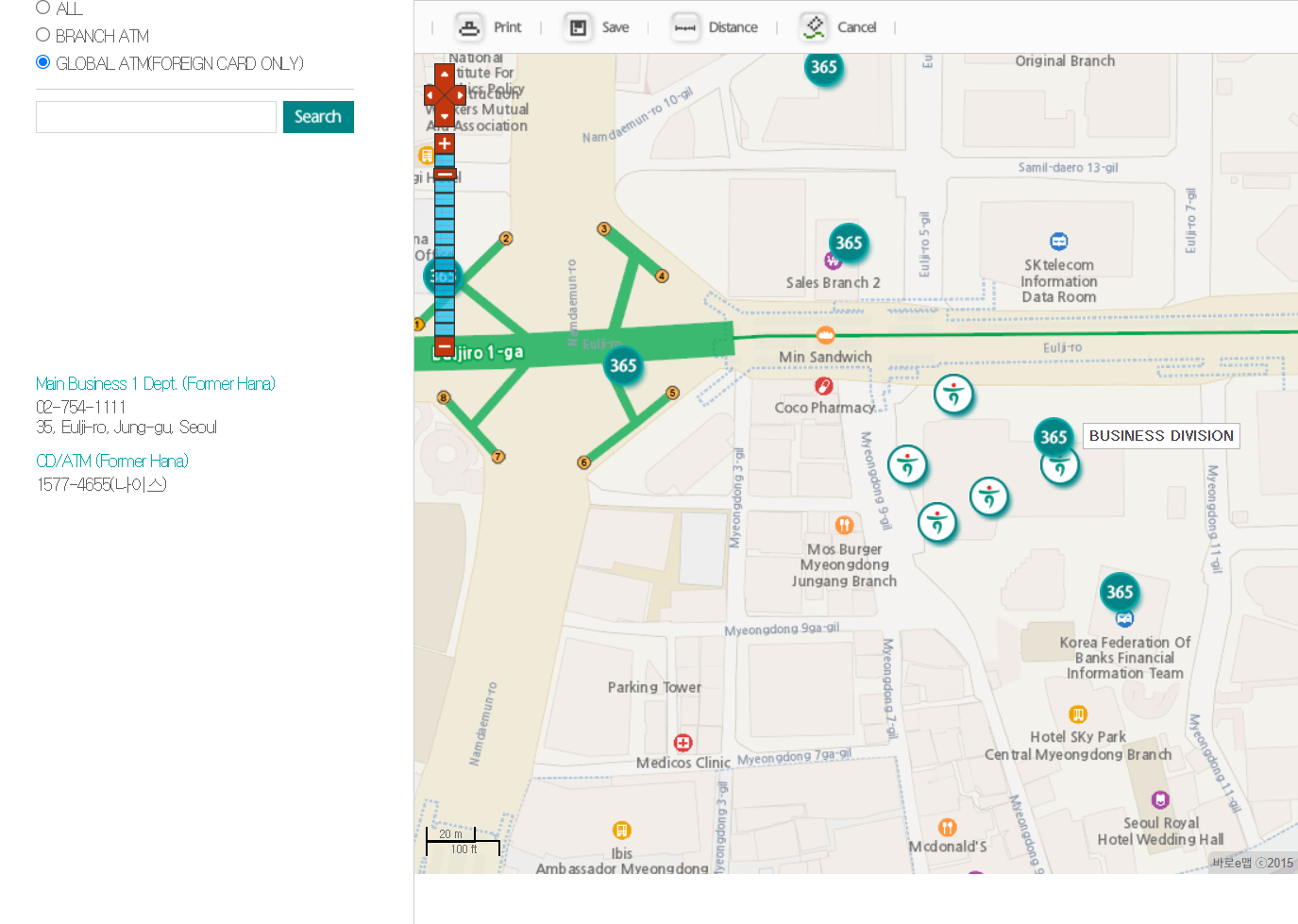The height and width of the screenshot is (924, 1298).
Task: Click the location search input field
Action: [156, 117]
